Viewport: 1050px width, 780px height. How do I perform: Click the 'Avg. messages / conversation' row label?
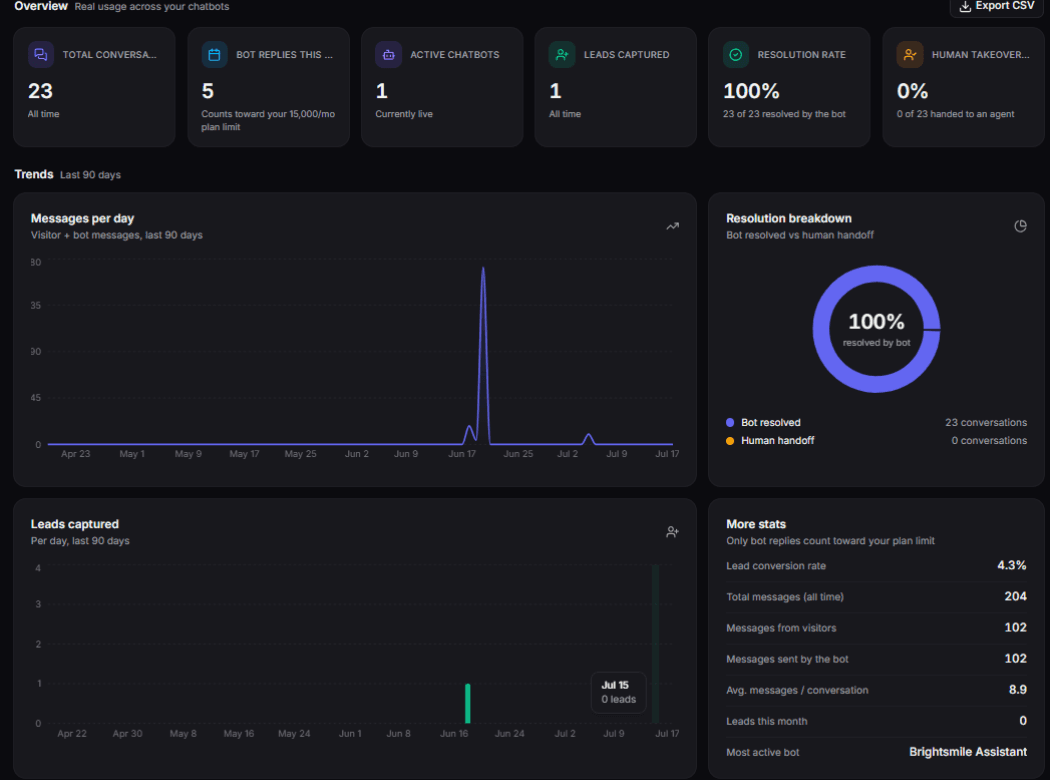798,690
